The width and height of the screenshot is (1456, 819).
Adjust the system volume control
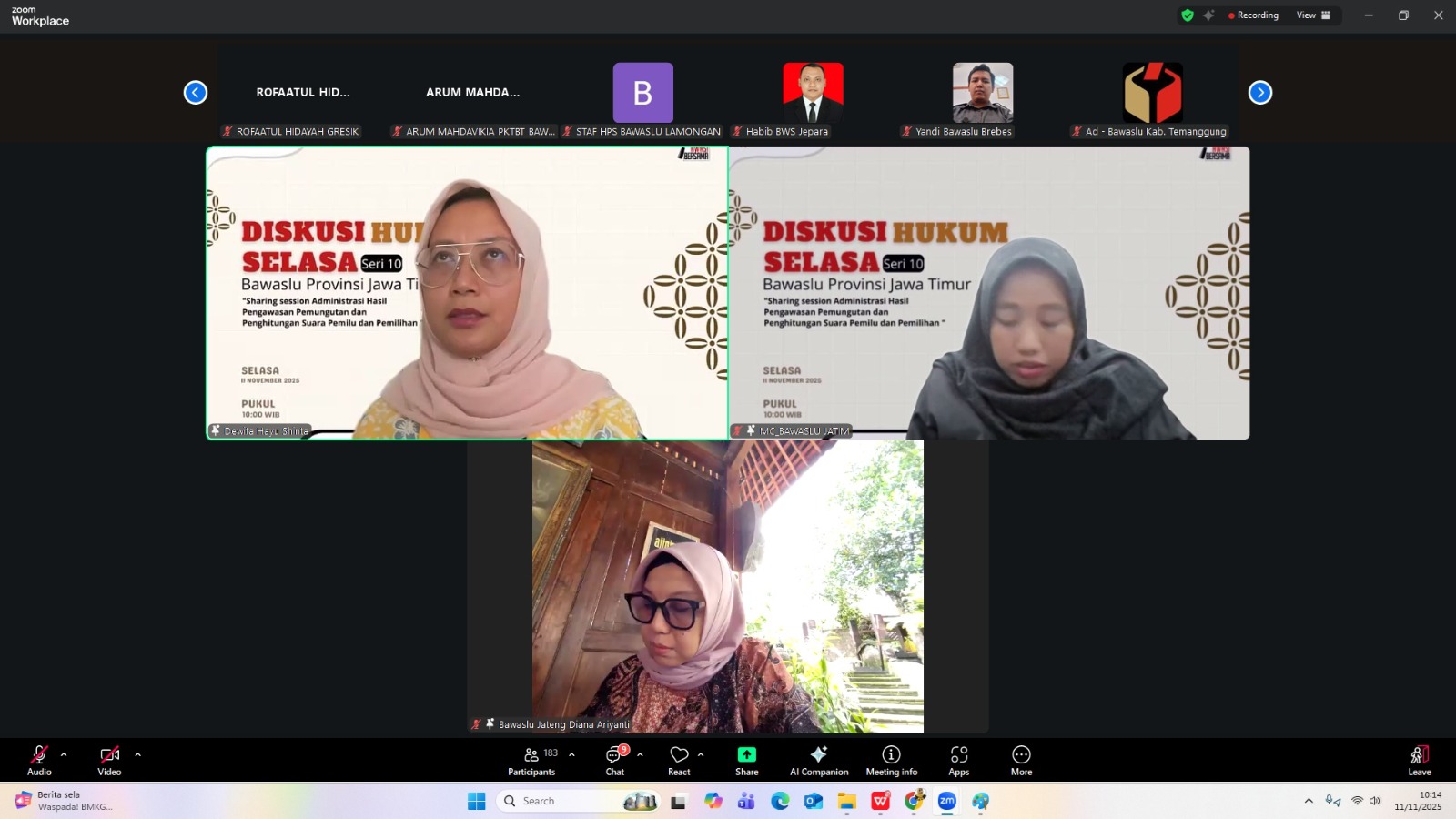coord(1375,801)
